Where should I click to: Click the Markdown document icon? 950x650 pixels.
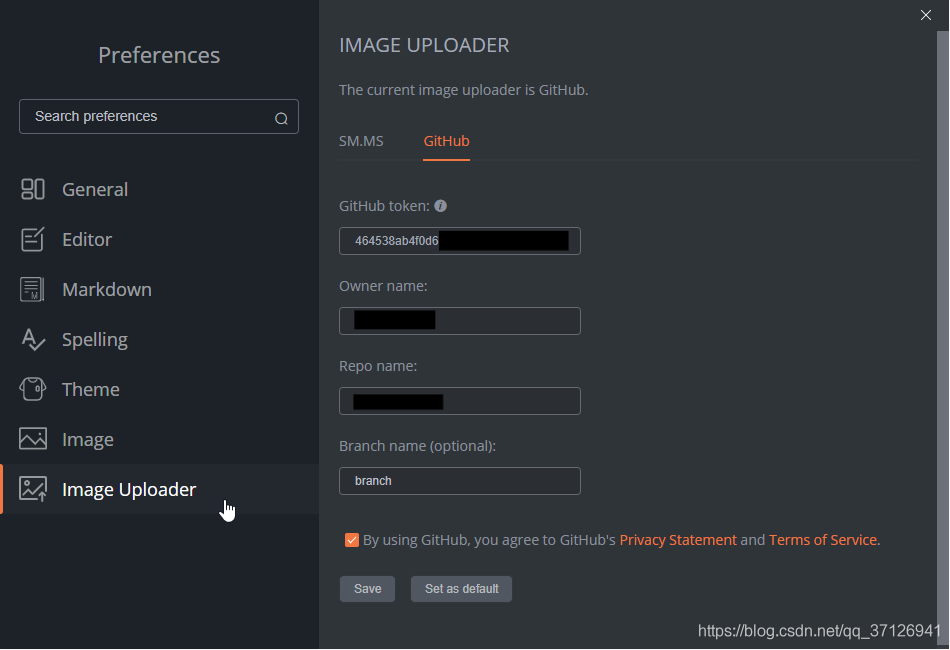pyautogui.click(x=33, y=290)
